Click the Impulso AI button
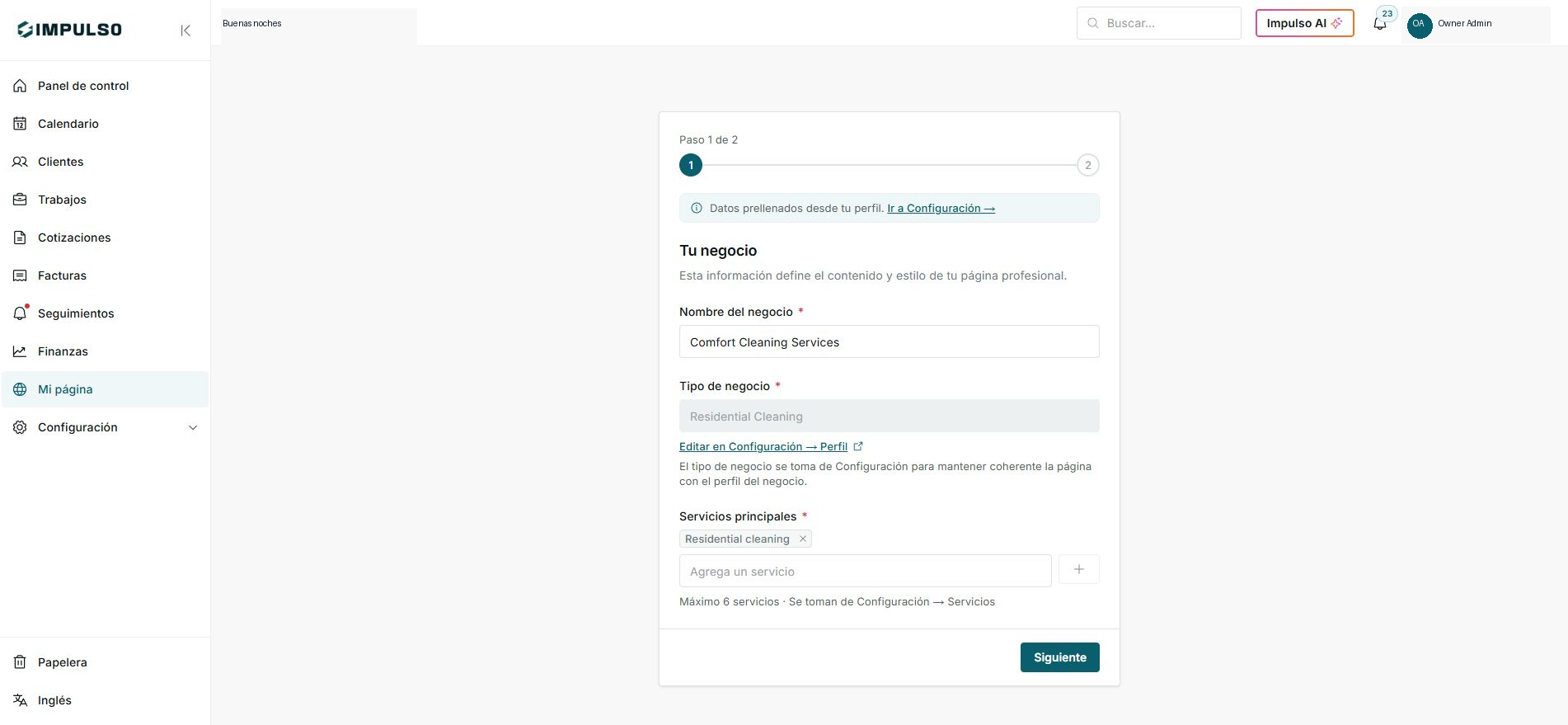This screenshot has height=725, width=1568. pos(1304,23)
